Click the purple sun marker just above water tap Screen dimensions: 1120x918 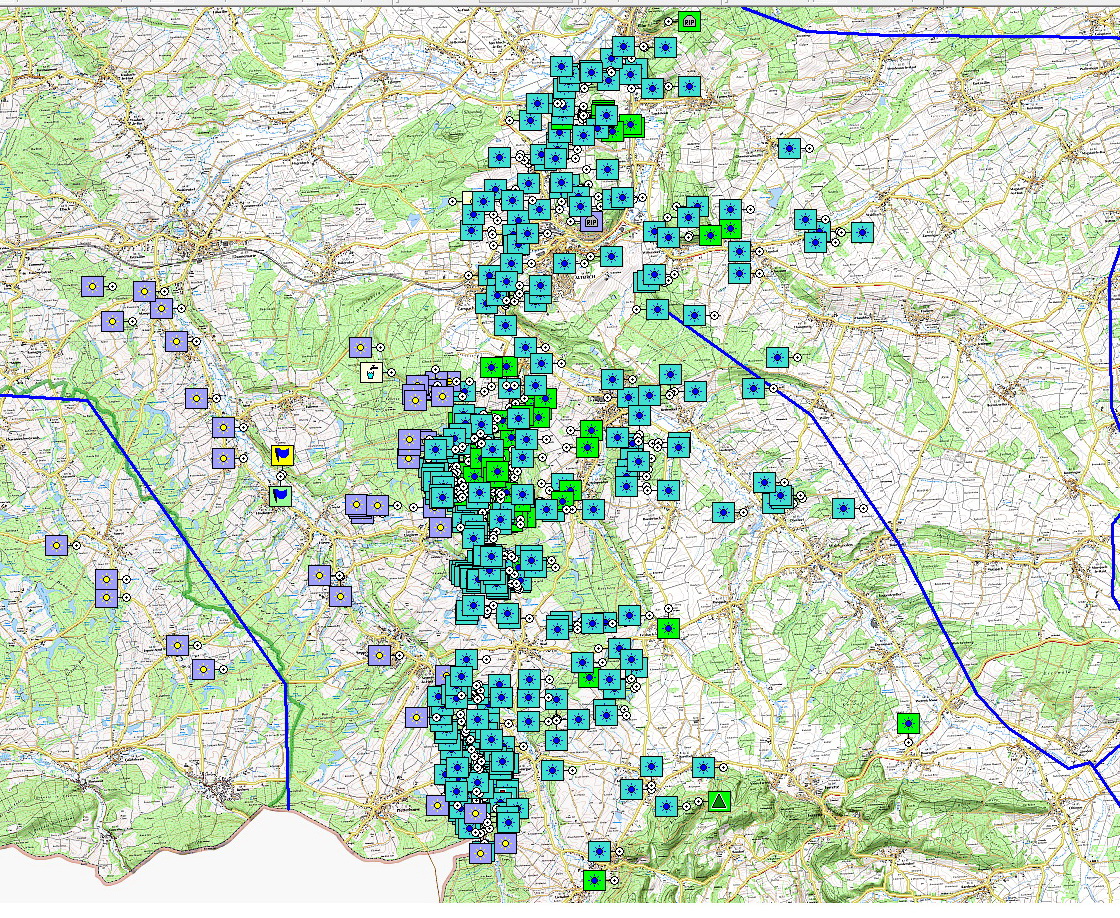click(360, 348)
